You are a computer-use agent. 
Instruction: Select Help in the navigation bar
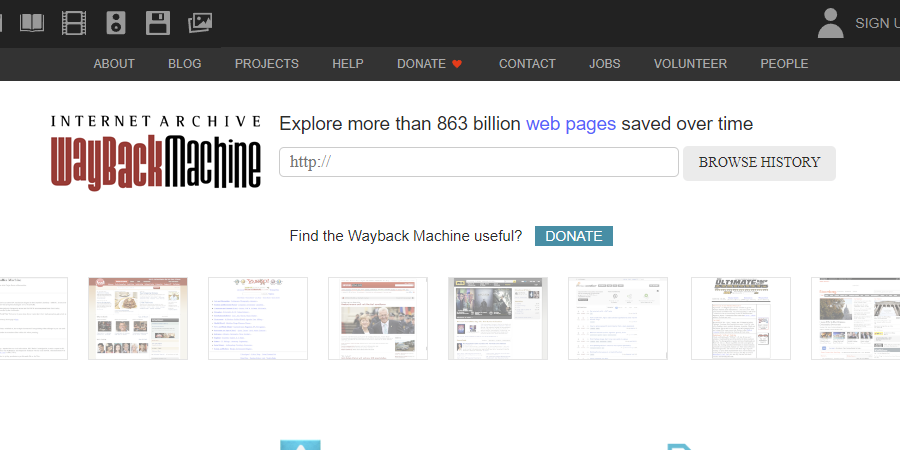click(x=348, y=64)
